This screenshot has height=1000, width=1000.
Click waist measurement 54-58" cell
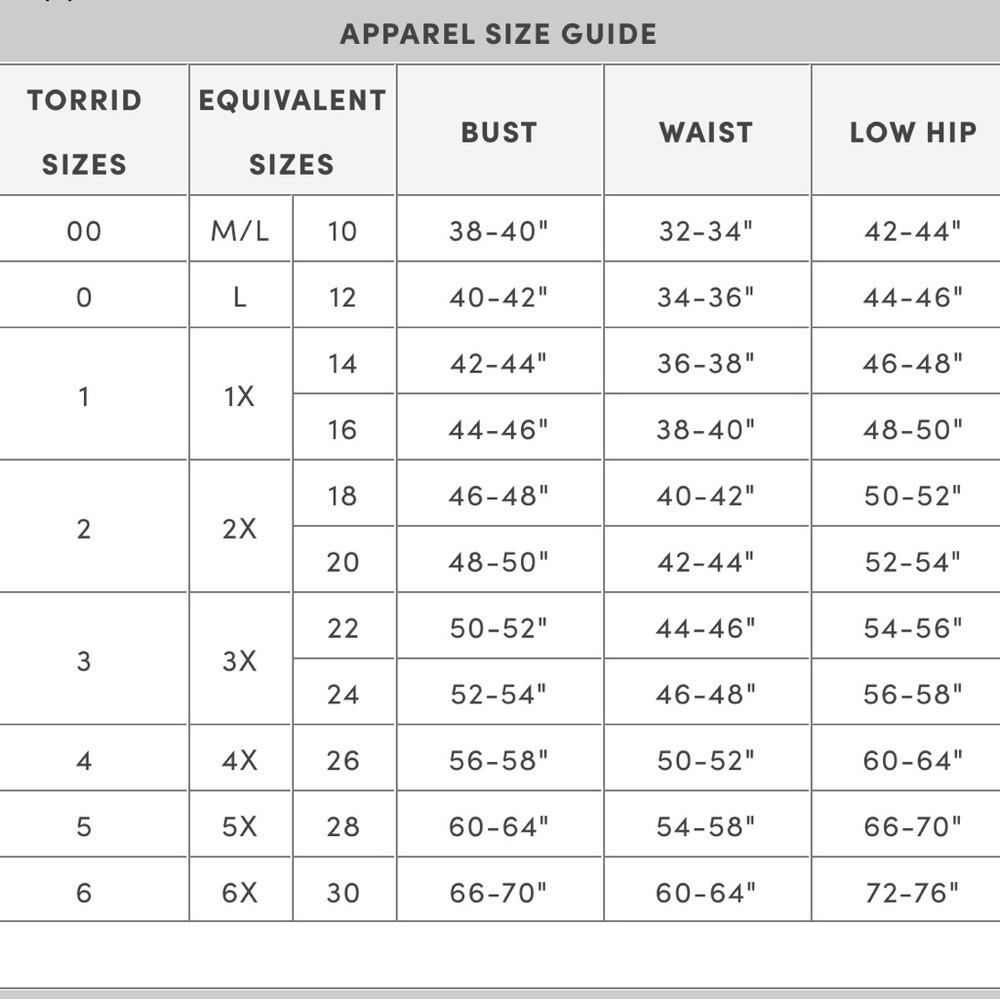(707, 825)
